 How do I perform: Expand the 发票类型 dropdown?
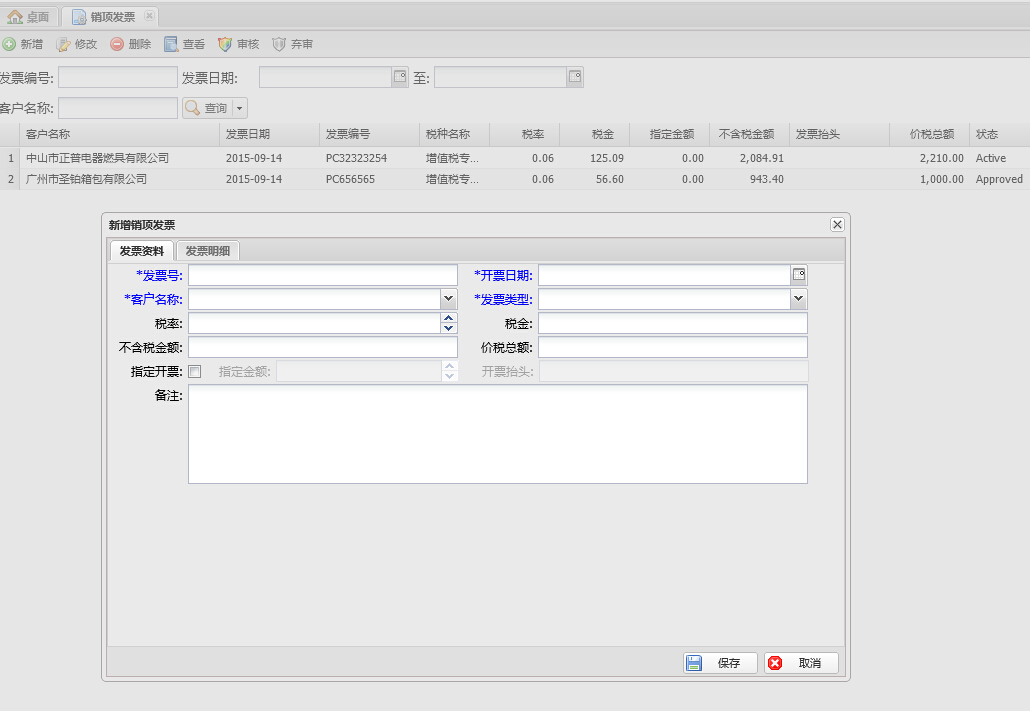click(799, 299)
